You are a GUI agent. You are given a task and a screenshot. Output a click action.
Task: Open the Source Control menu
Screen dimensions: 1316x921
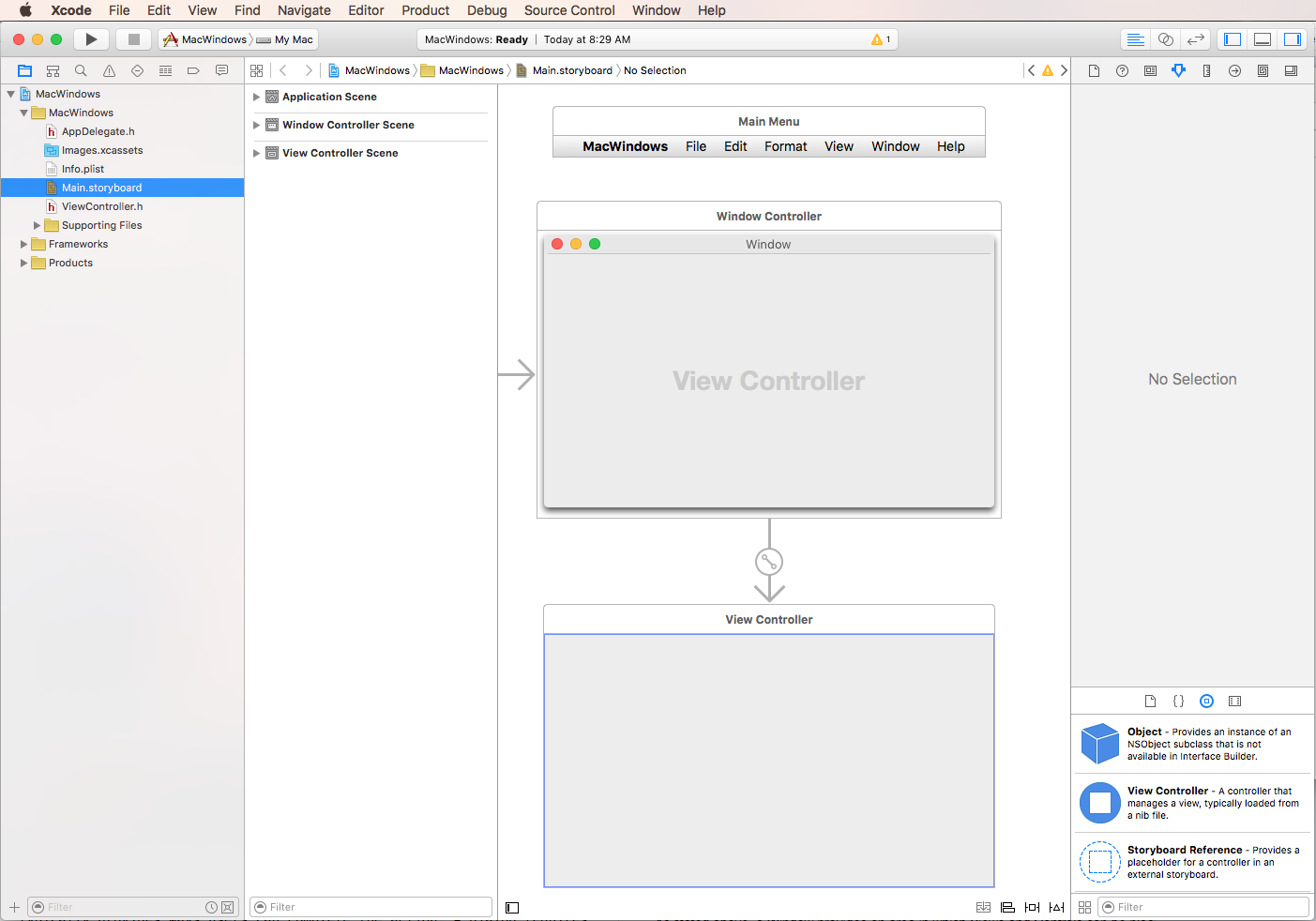(568, 10)
